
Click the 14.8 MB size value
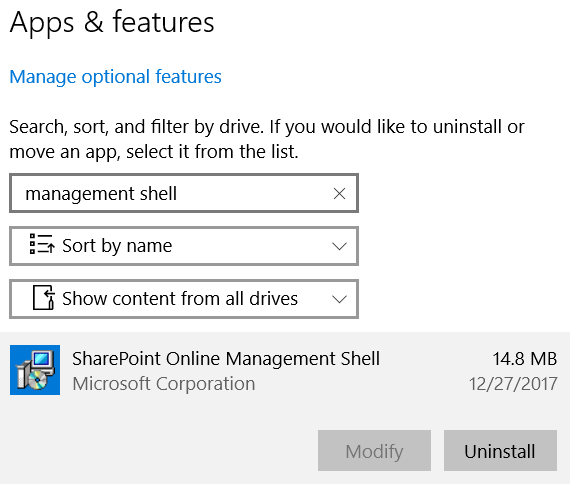(525, 359)
